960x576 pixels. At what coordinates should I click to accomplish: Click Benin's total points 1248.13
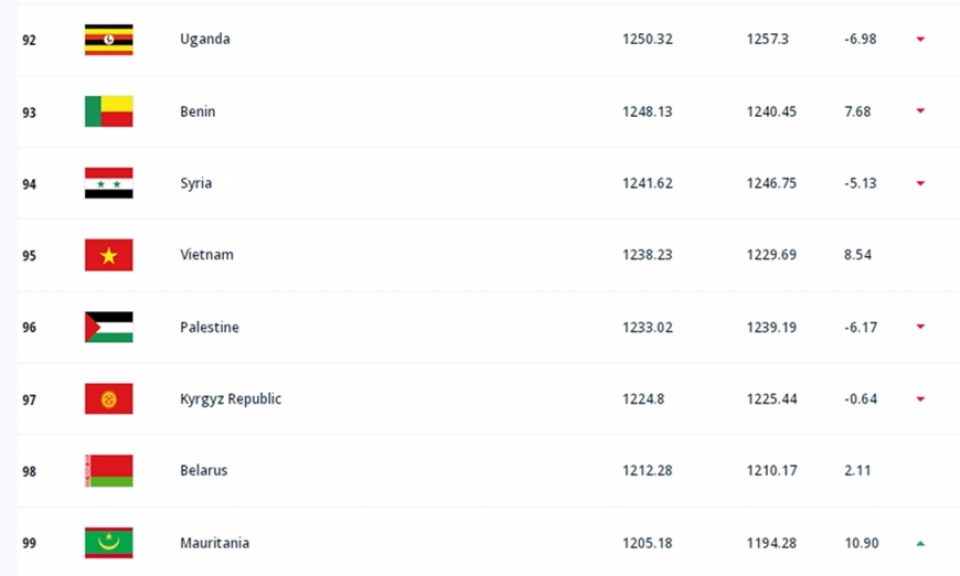tap(647, 111)
